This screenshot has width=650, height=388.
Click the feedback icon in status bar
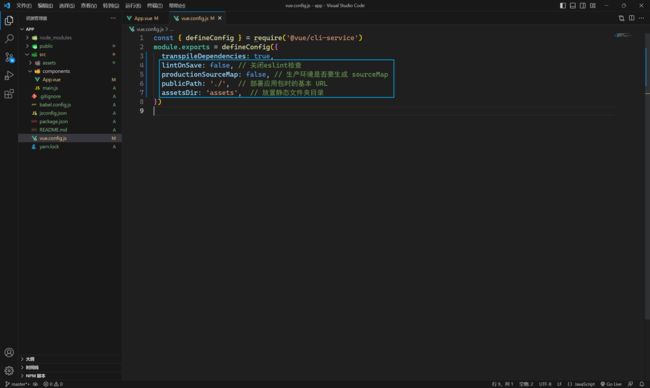(x=630, y=384)
